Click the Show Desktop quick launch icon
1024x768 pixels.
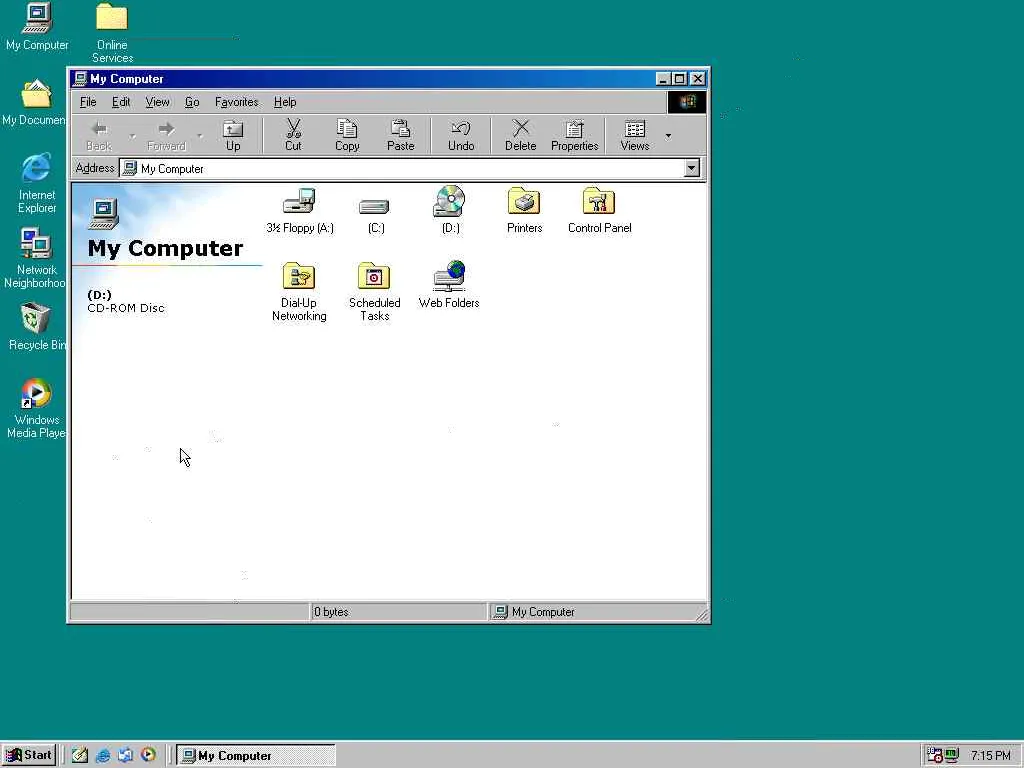click(80, 756)
